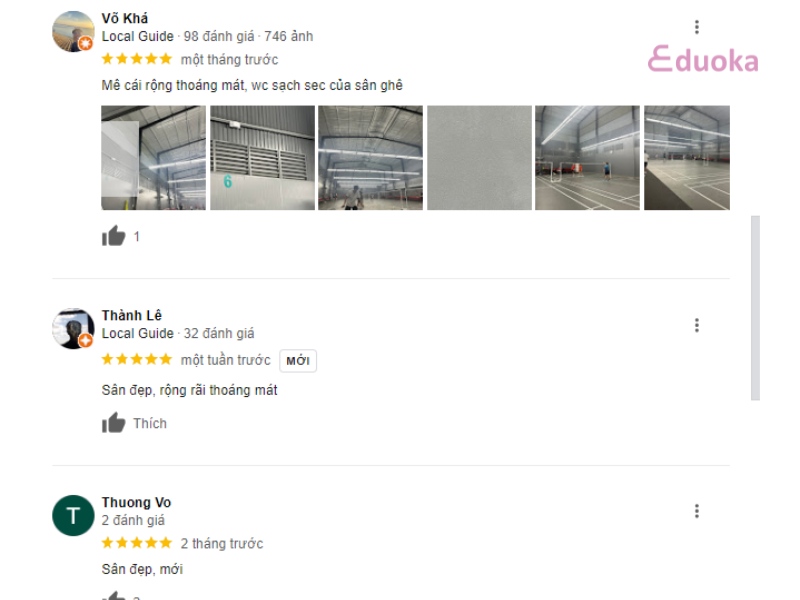The height and width of the screenshot is (600, 800).
Task: Click Thành Lê's profile avatar
Action: (73, 328)
